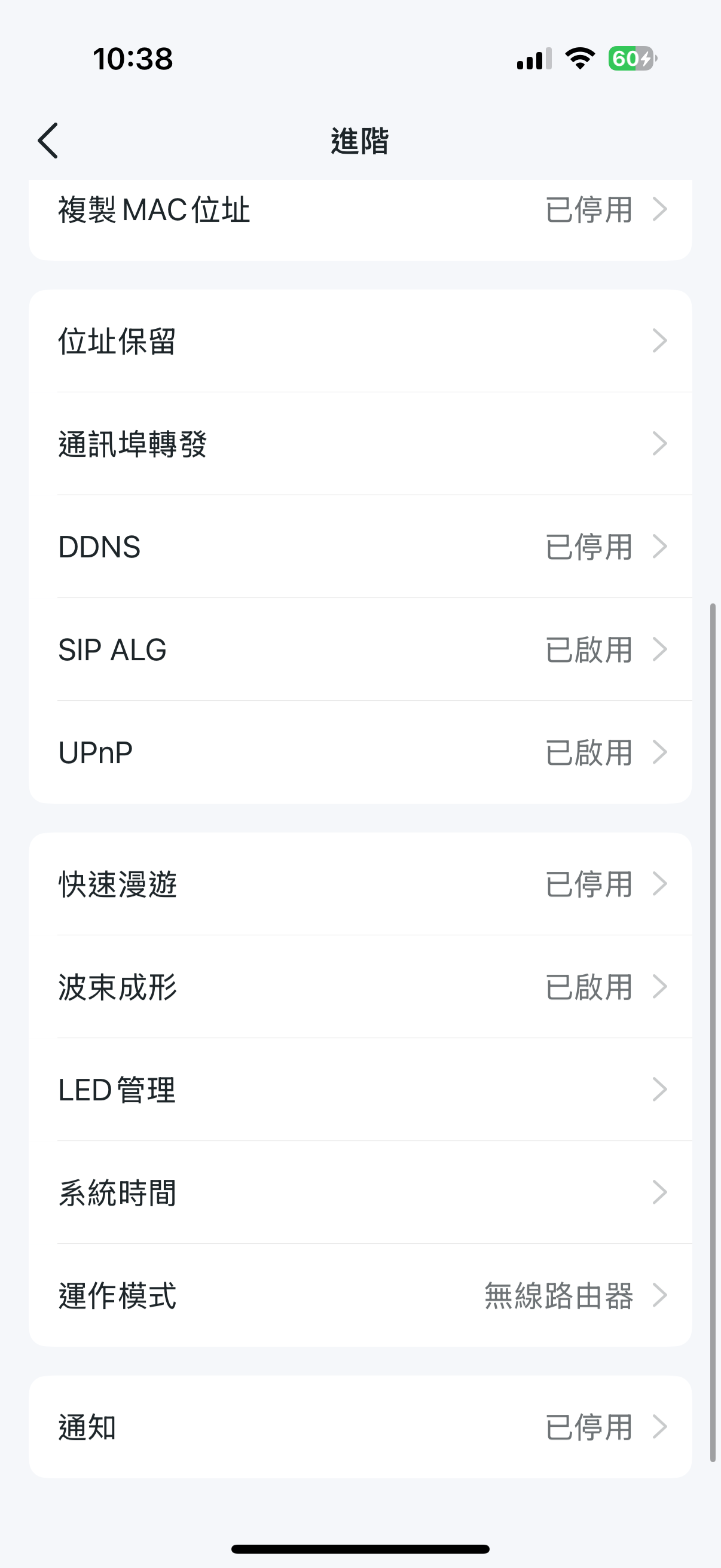Expand 位址保留 chevron arrow
This screenshot has height=1568, width=721.
pyautogui.click(x=659, y=341)
